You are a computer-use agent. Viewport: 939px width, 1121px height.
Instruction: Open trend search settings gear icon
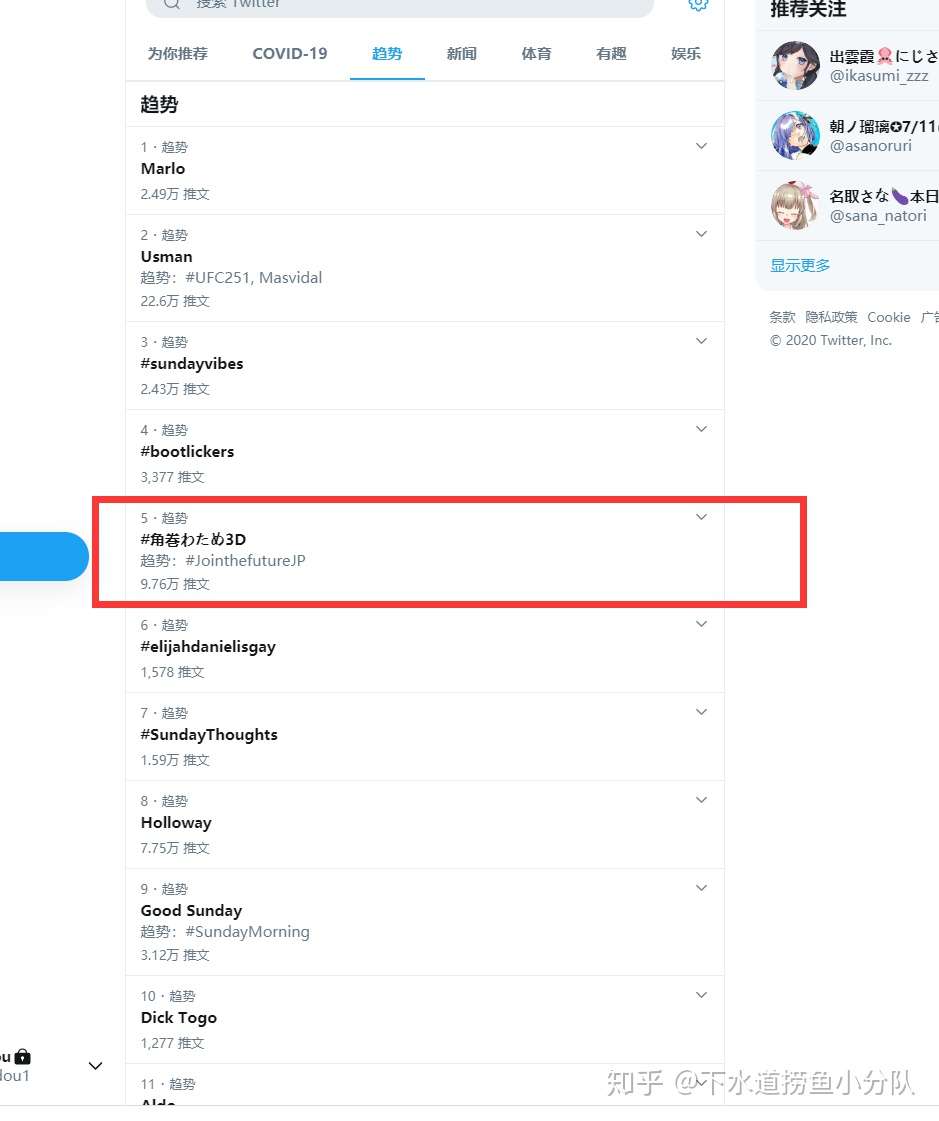pos(698,5)
